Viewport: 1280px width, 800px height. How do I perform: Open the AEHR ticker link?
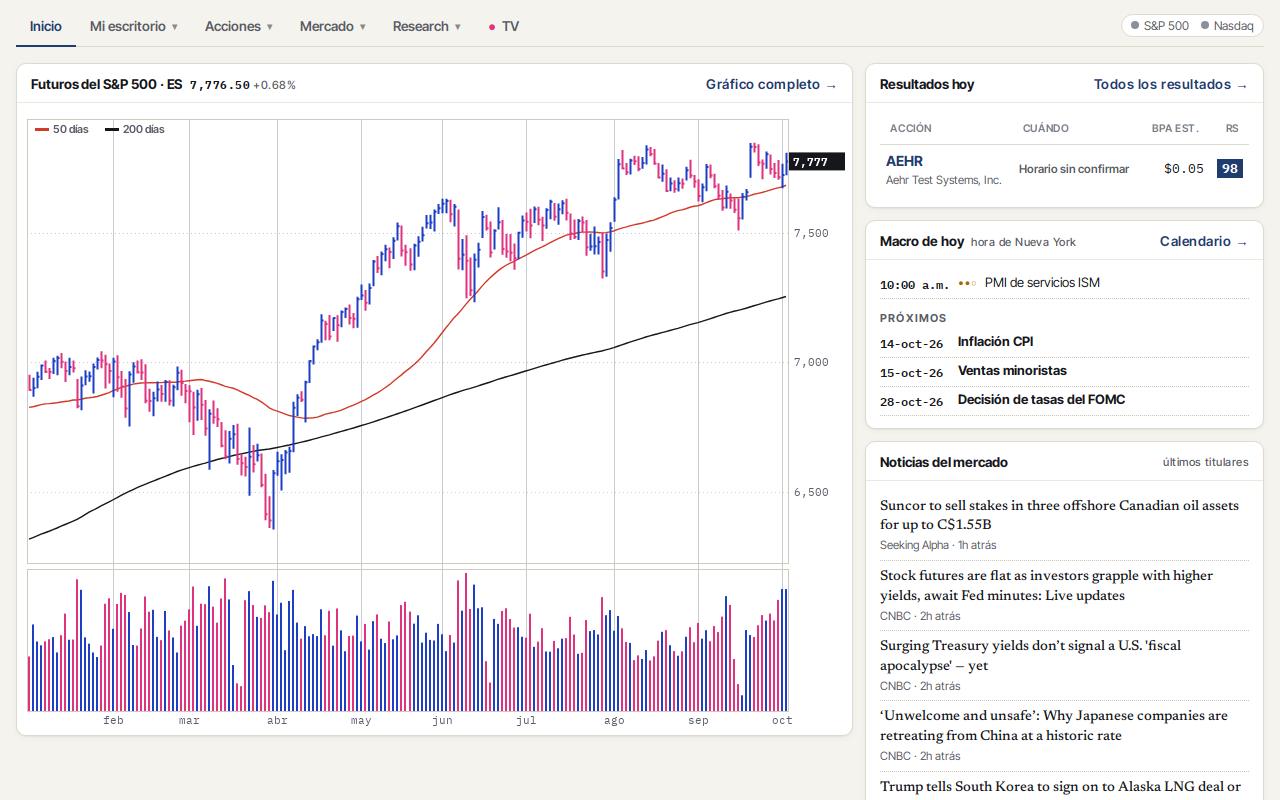[904, 161]
